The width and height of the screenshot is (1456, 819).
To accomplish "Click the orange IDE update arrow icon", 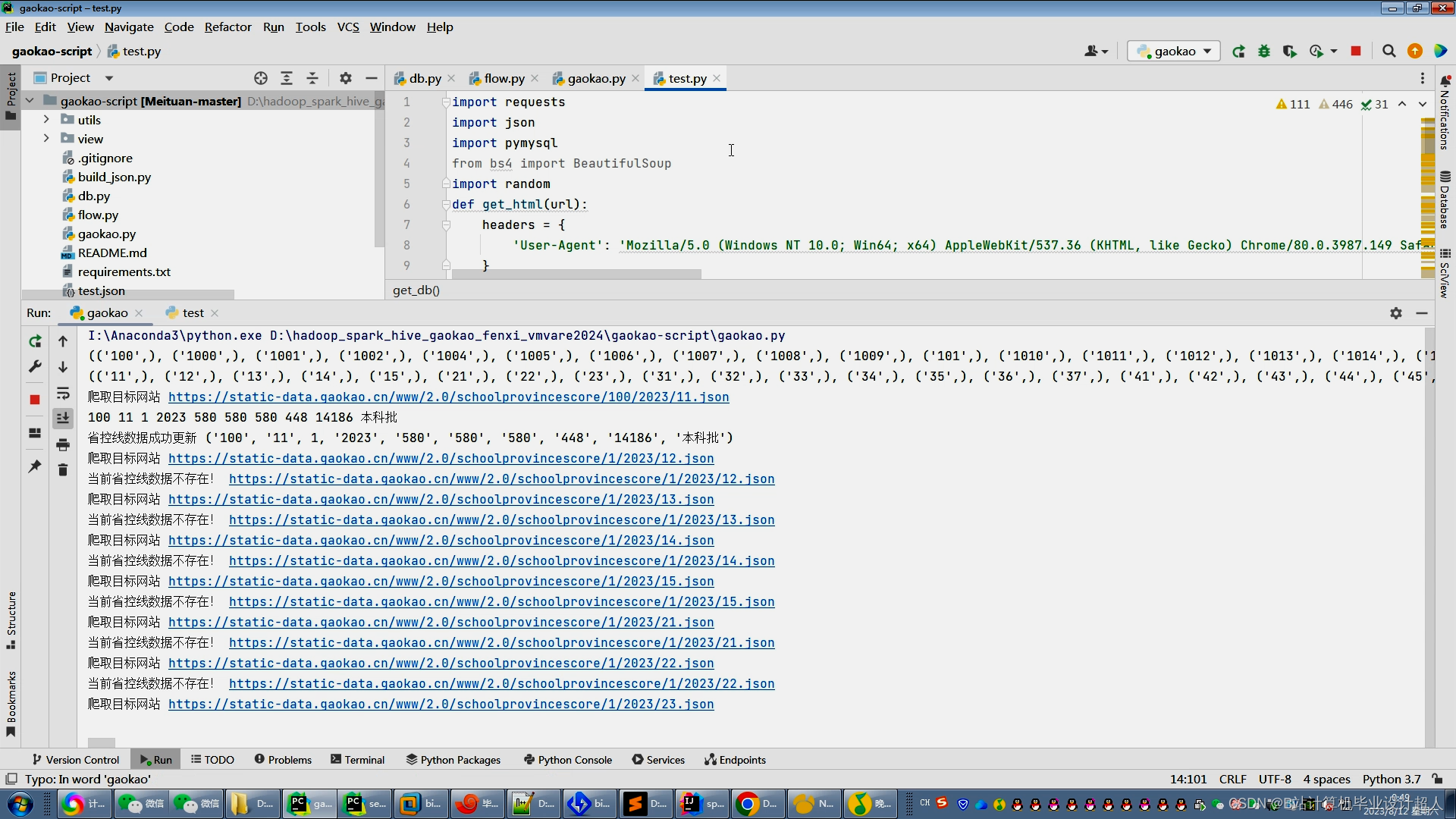I will (1415, 52).
